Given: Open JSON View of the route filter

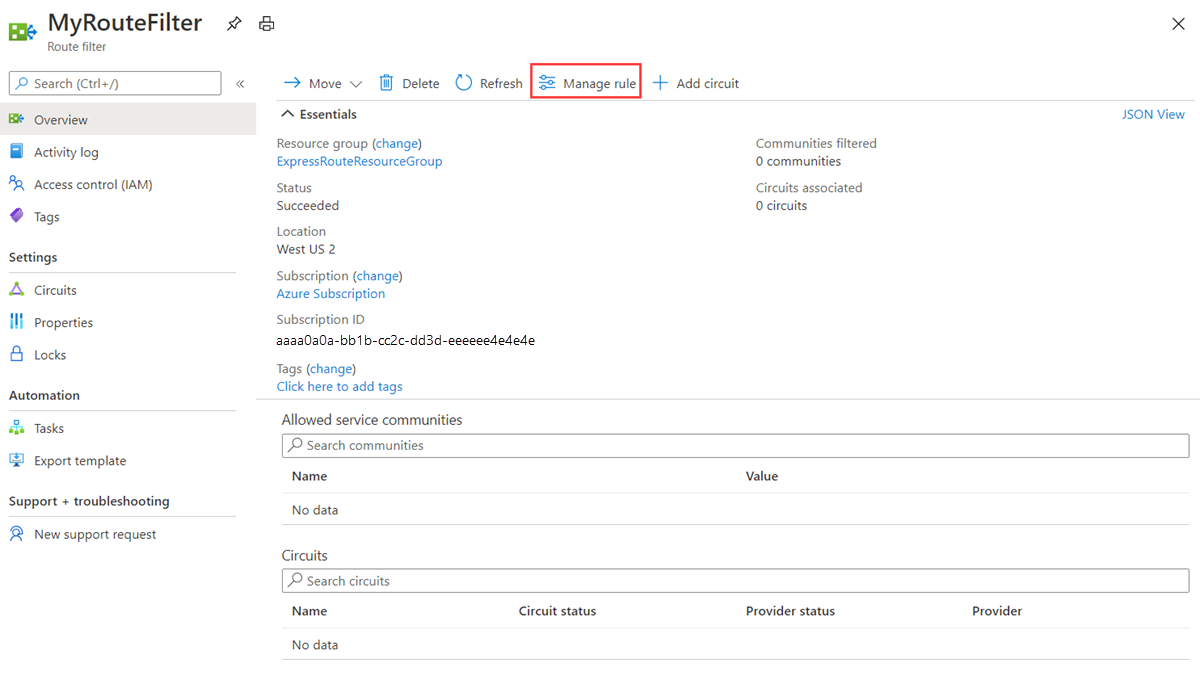Looking at the screenshot, I should 1152,114.
